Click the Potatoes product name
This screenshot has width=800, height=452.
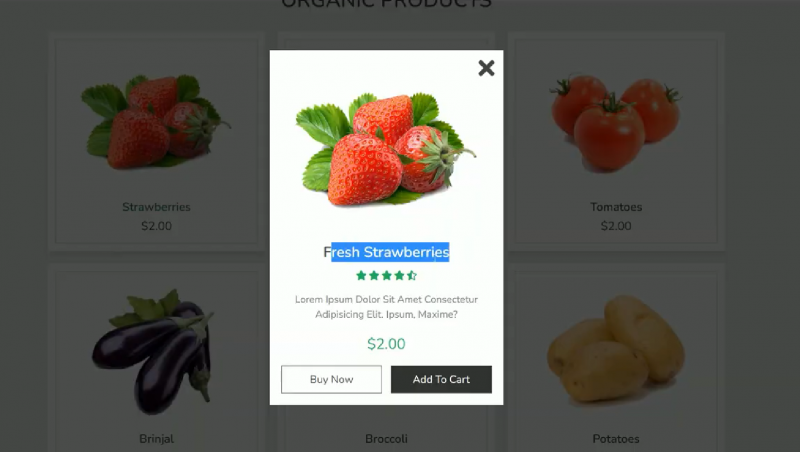(x=616, y=439)
